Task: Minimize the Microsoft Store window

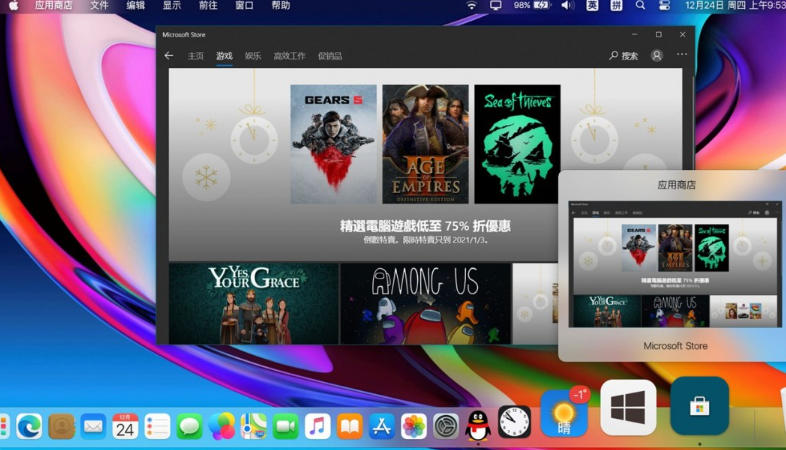Action: point(635,35)
